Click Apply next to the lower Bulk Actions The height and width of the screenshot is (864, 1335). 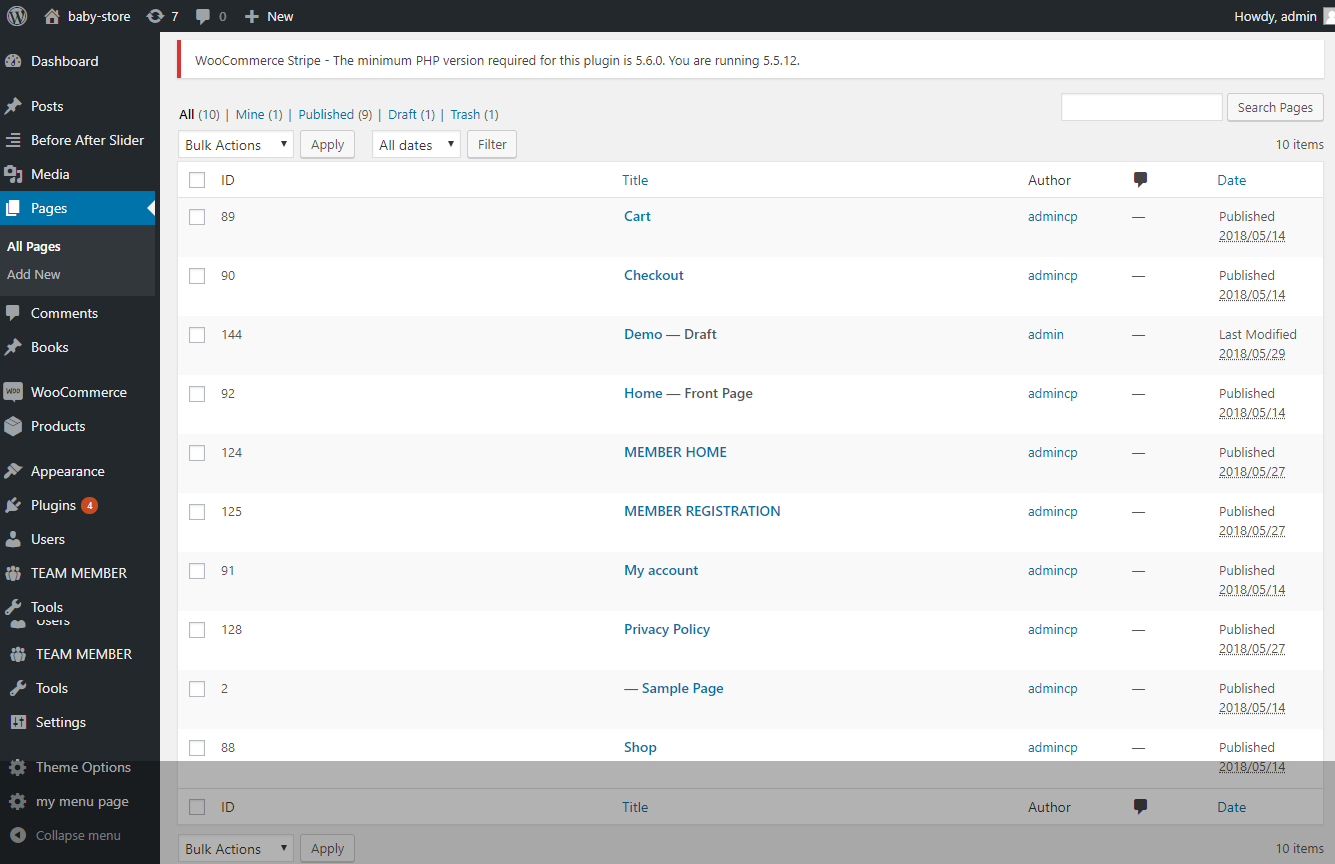[x=327, y=848]
